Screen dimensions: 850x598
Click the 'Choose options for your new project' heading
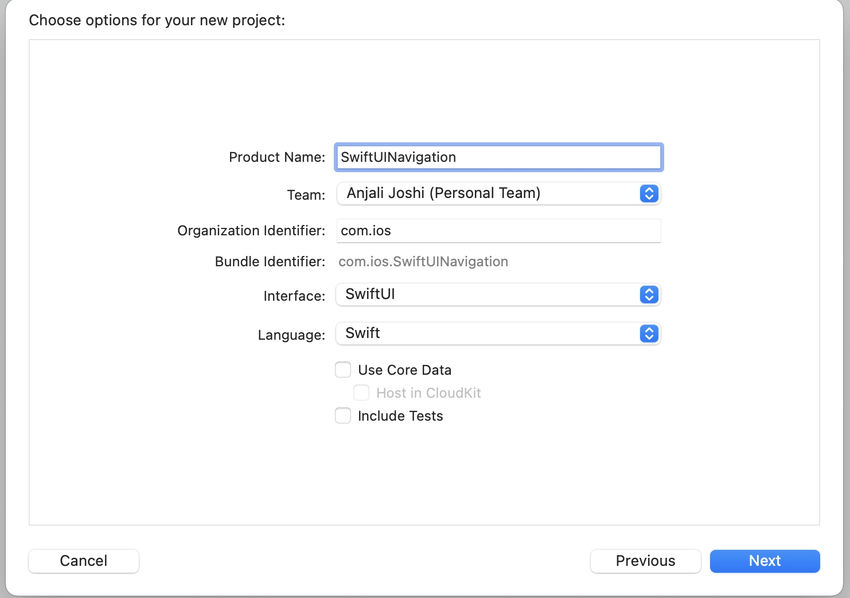pyautogui.click(x=157, y=20)
